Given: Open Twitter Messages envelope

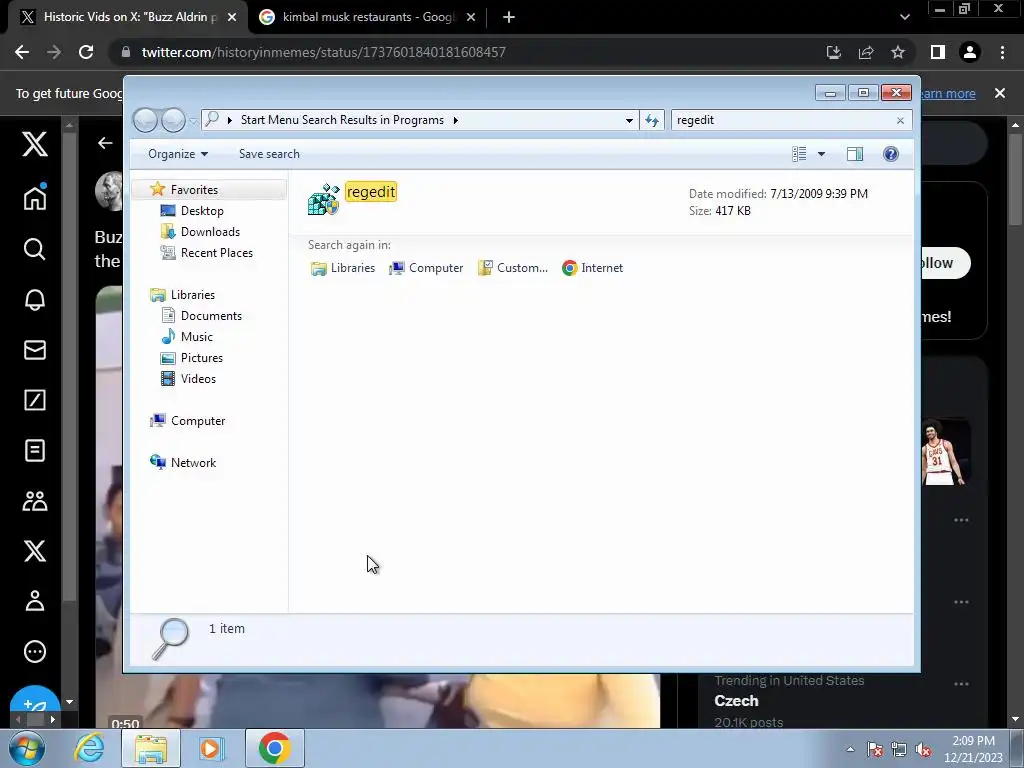Looking at the screenshot, I should 35,350.
